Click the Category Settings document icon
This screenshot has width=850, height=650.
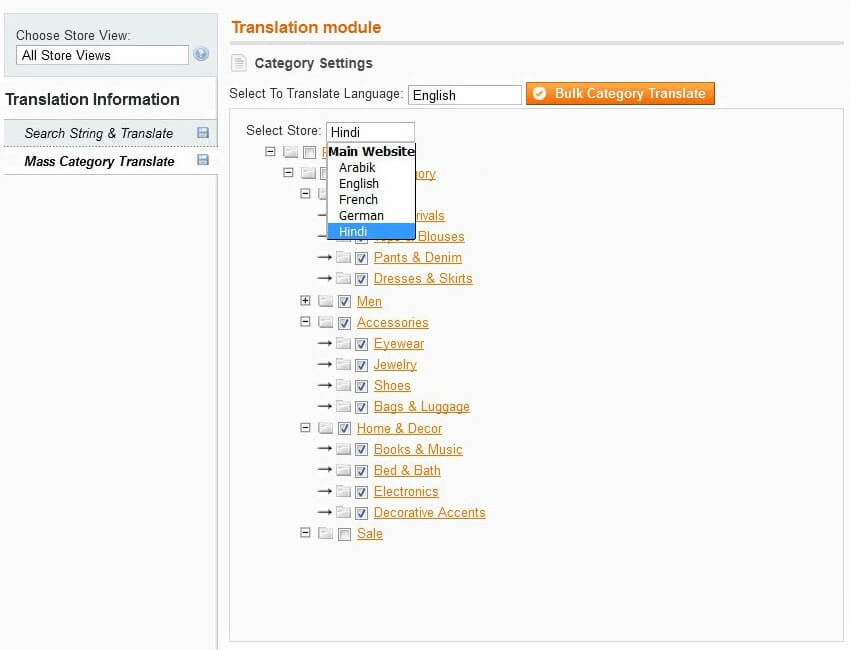coord(239,64)
